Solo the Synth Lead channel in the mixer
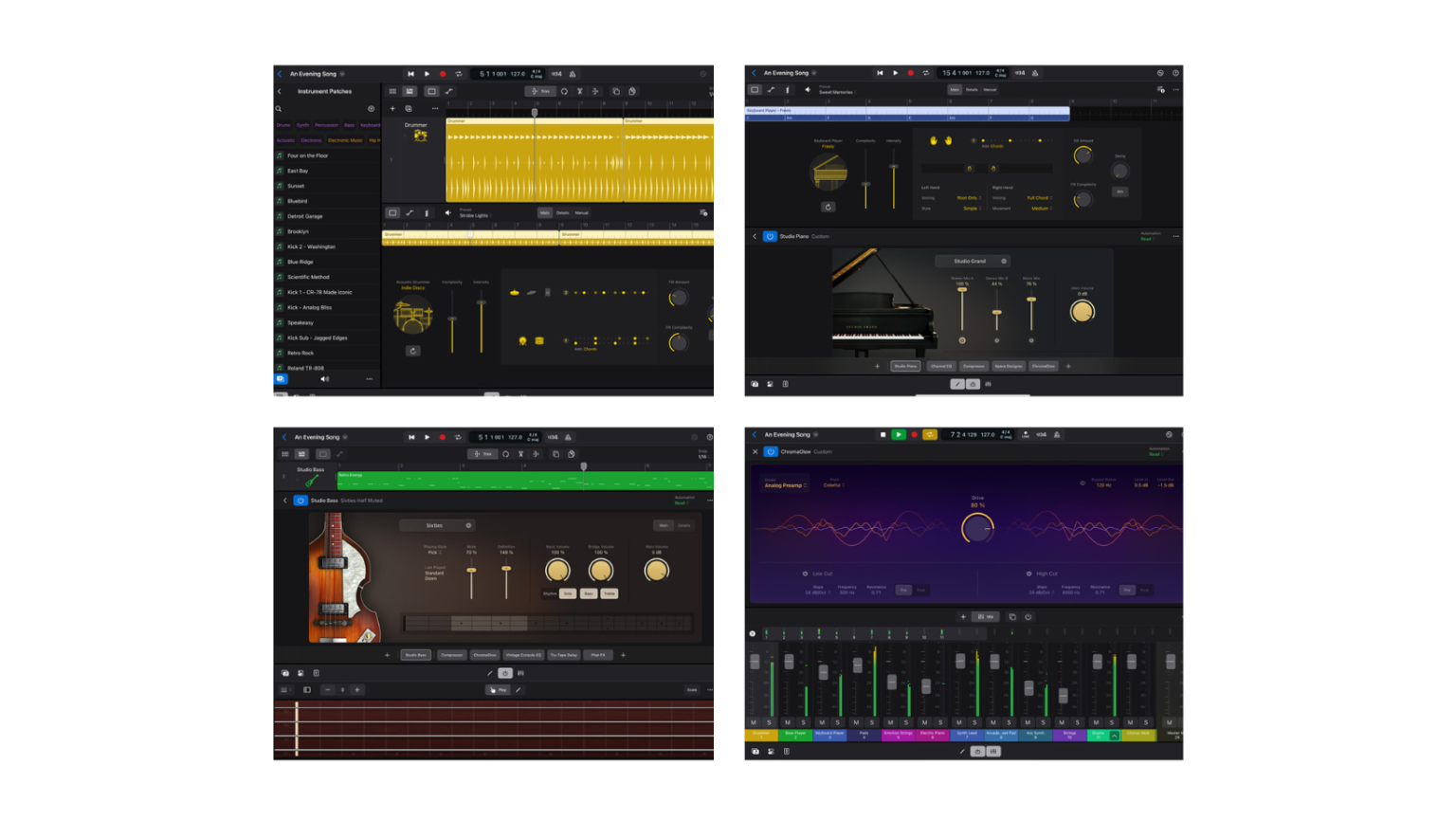 coord(974,722)
